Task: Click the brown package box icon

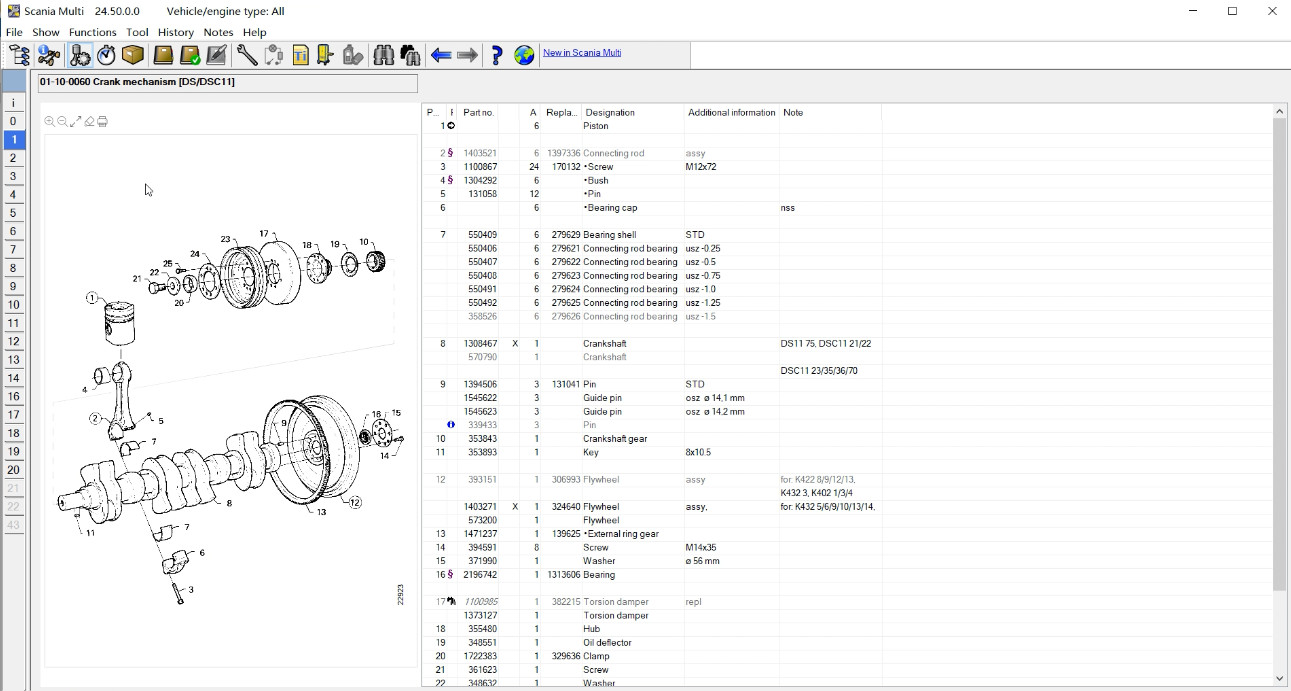Action: [x=133, y=55]
